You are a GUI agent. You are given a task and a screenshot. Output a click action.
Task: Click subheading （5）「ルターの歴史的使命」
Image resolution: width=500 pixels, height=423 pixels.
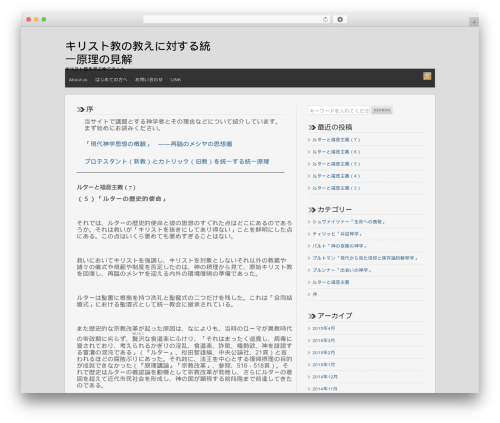[x=122, y=199]
